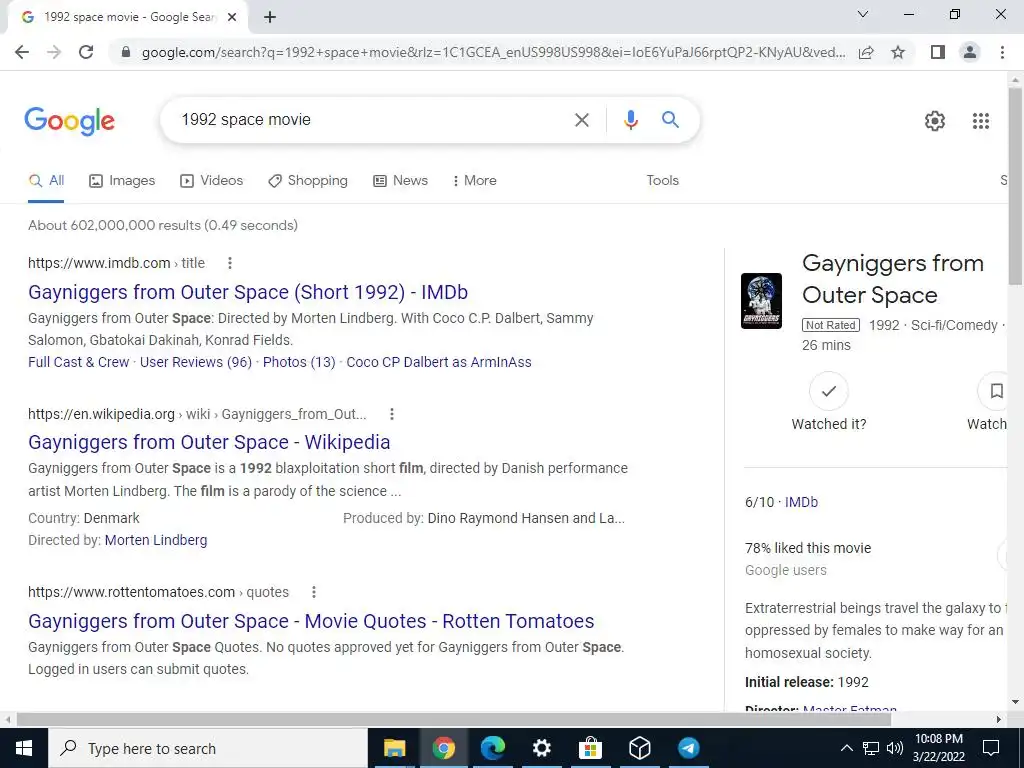Click the Google logo
1024x768 pixels.
(70, 121)
